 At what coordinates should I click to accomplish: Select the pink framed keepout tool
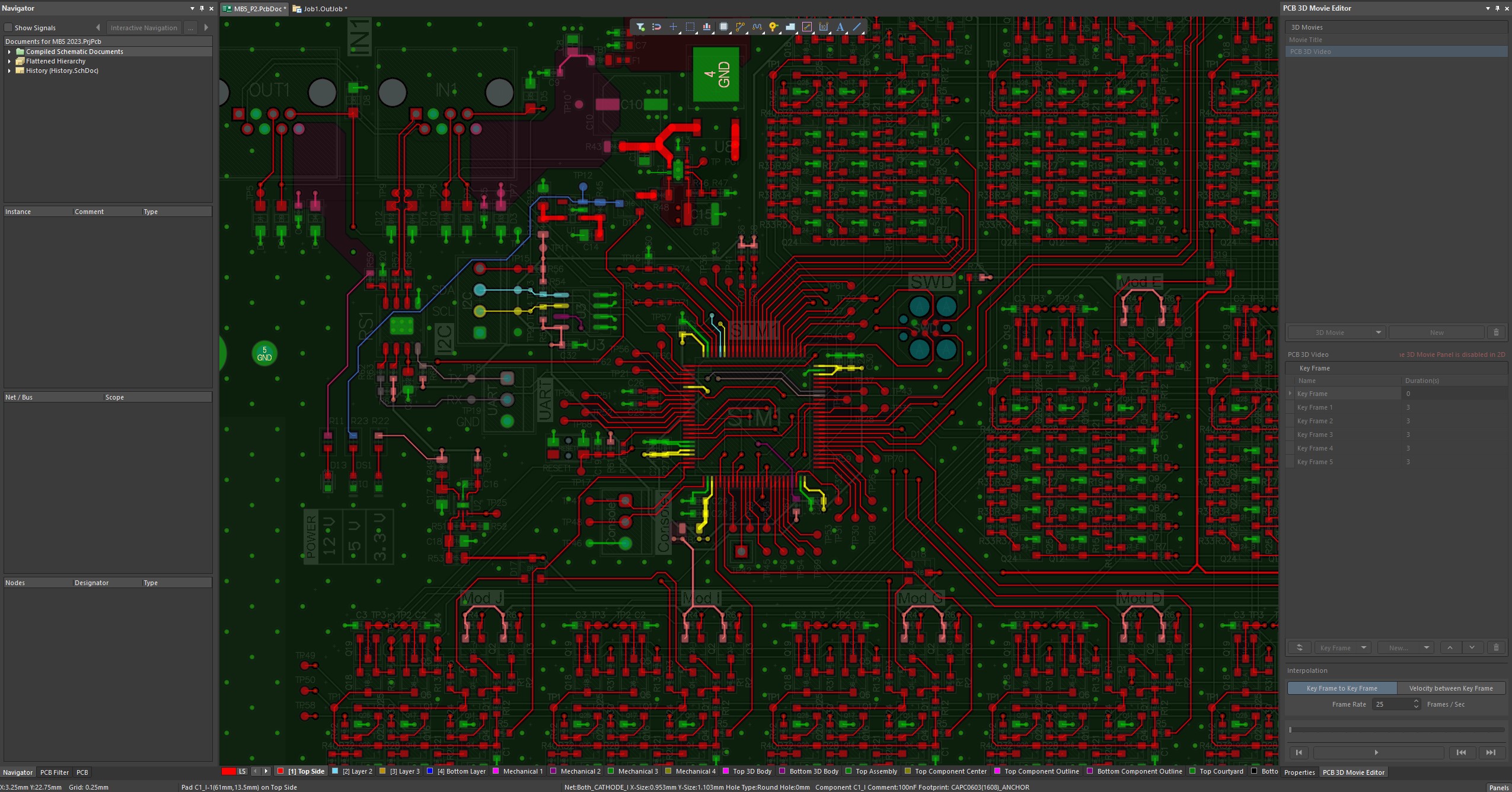pos(806,27)
